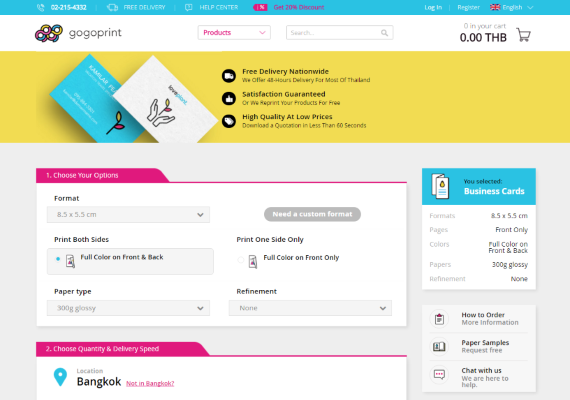Click the Chat with us bubble icon
Viewport: 570px width, 400px height.
pyautogui.click(x=439, y=375)
